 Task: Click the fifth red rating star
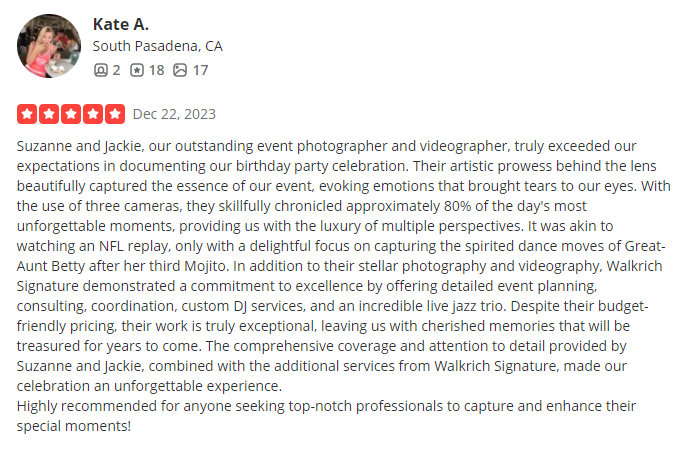point(115,114)
